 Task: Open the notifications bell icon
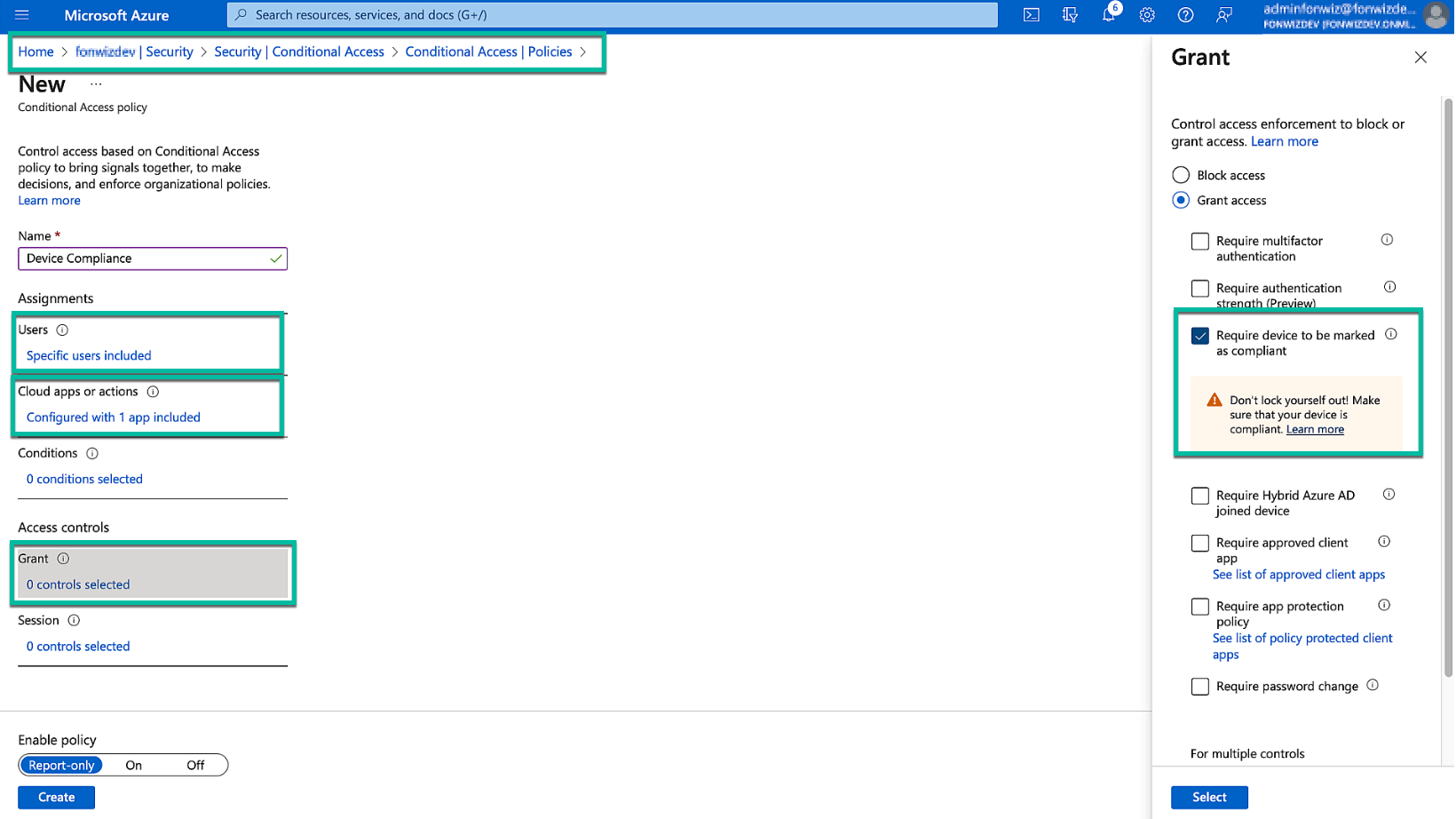[x=1108, y=15]
